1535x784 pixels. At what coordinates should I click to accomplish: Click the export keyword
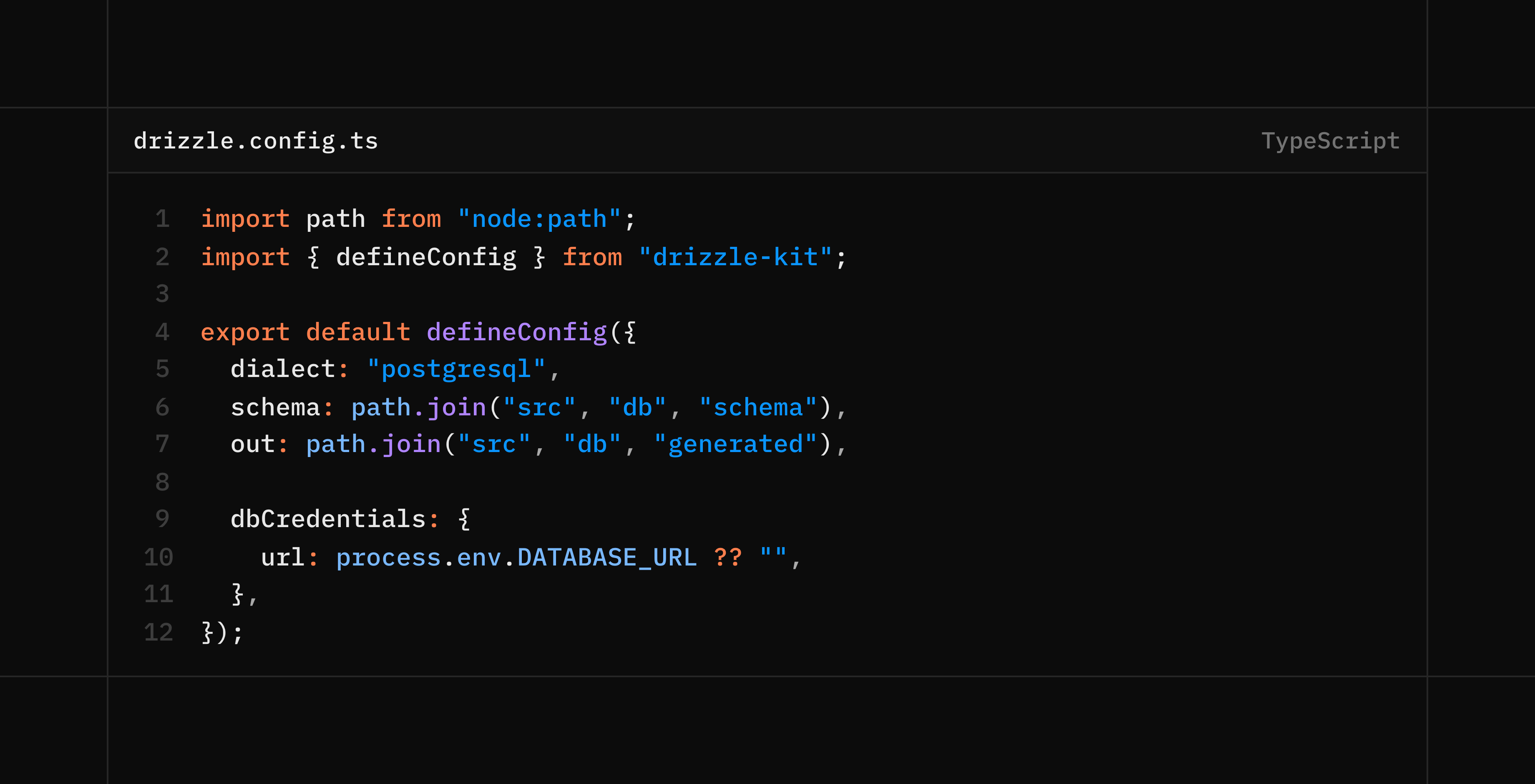tap(245, 332)
